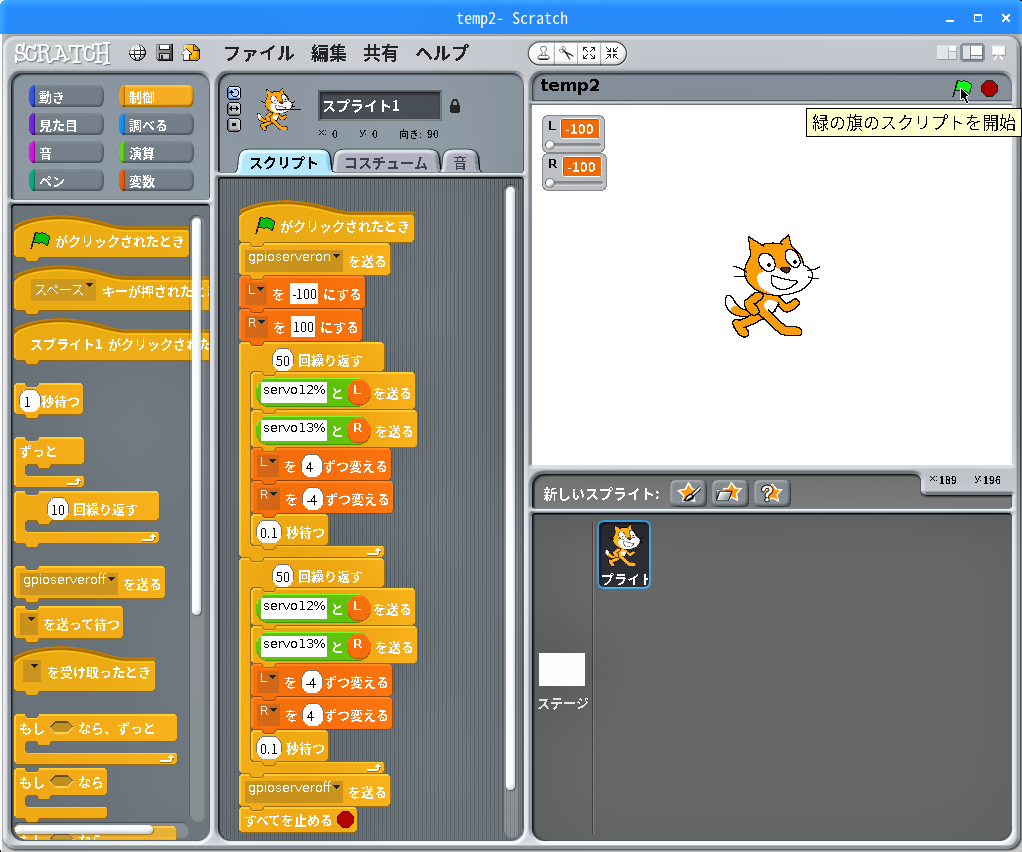Paint a new sprite
1022x852 pixels.
[688, 493]
